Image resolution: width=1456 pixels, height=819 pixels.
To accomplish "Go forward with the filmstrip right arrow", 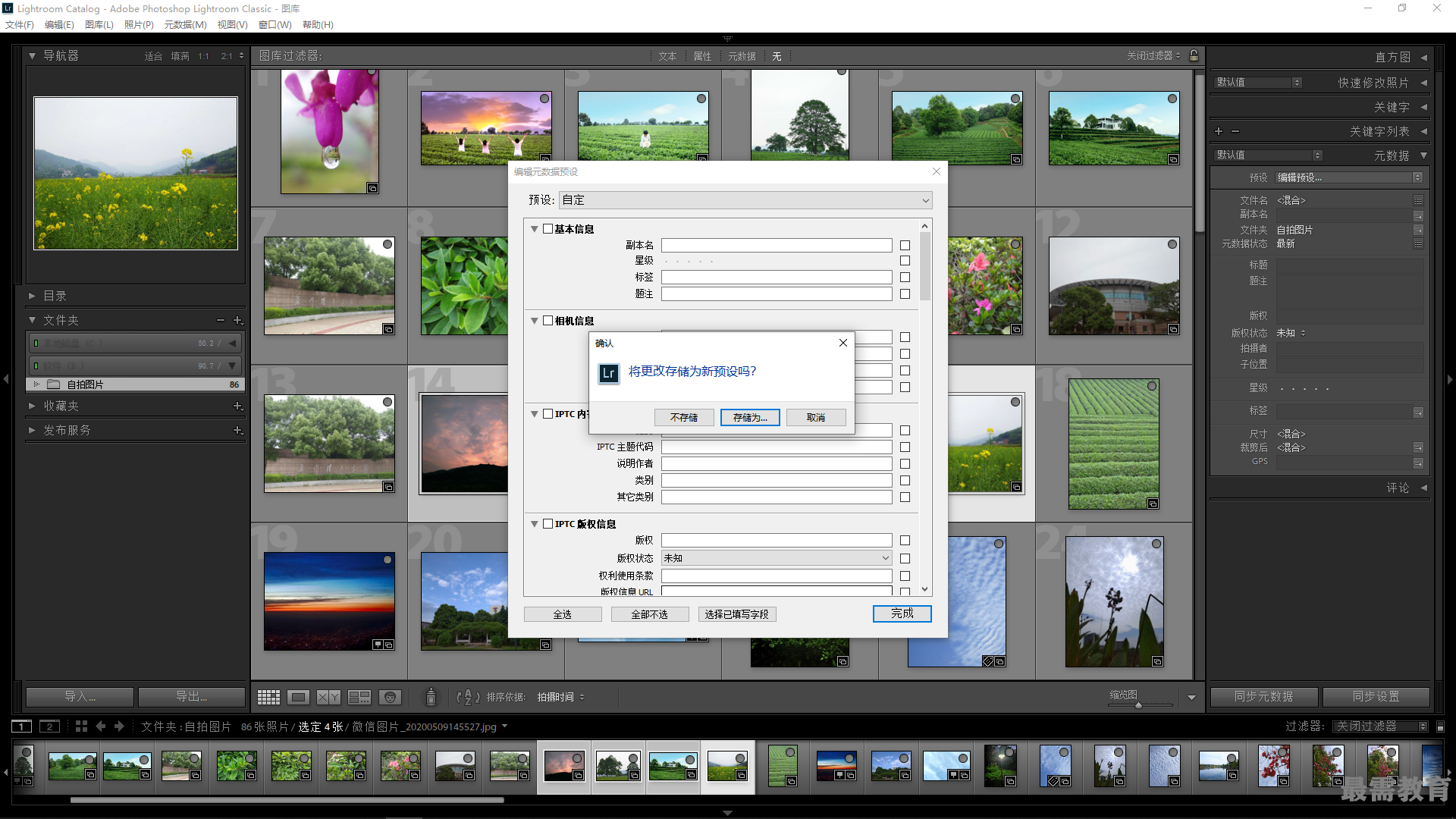I will pyautogui.click(x=119, y=726).
